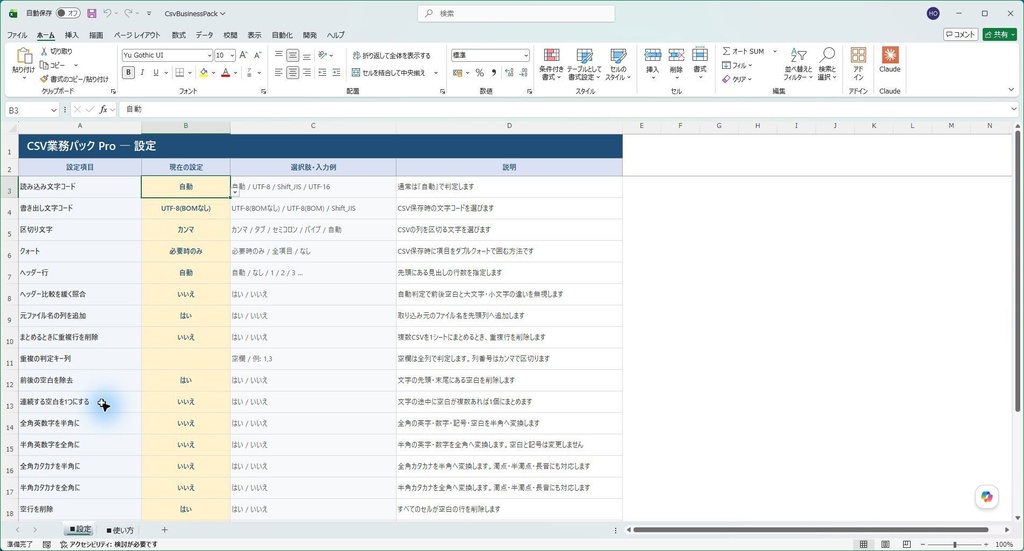Expand AutoSum (オート SUM) dropdown arrow
This screenshot has width=1024, height=551.
pos(775,51)
